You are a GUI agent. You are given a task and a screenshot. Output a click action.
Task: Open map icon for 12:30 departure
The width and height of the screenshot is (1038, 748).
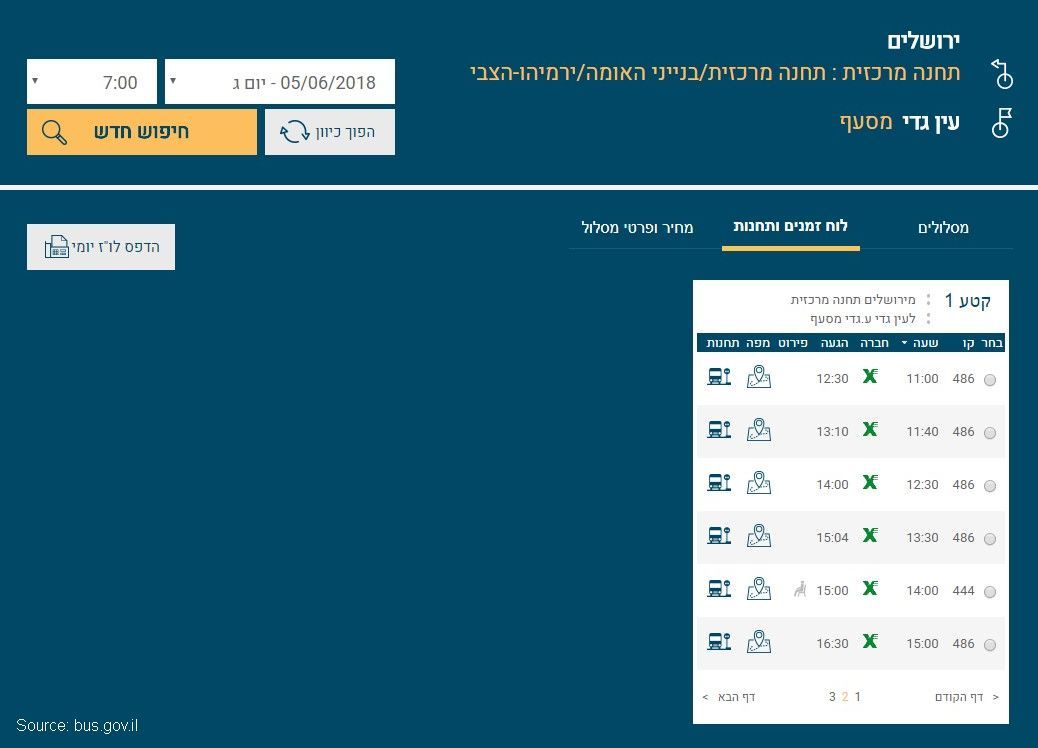coord(759,483)
